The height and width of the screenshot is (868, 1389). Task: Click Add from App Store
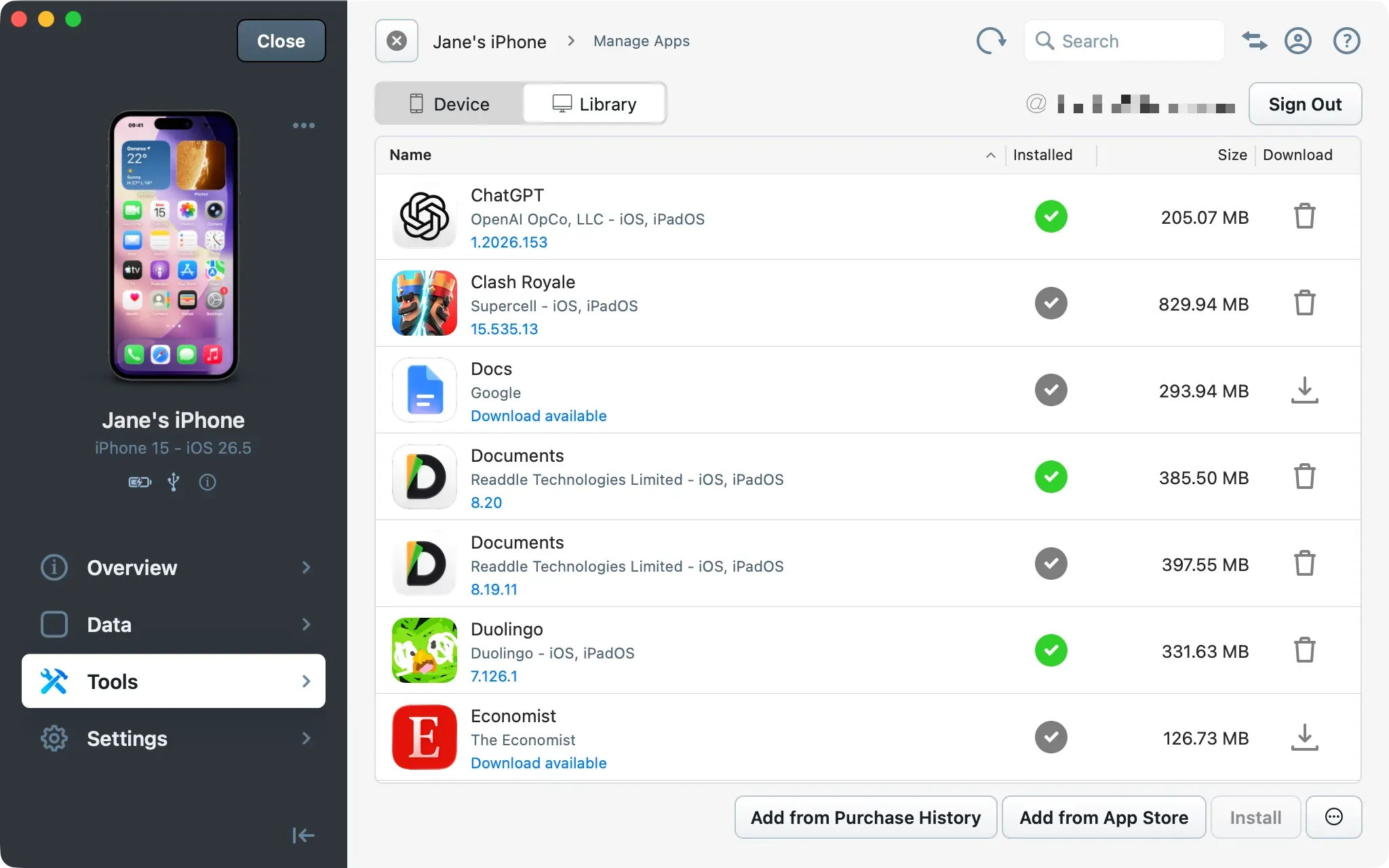point(1103,817)
